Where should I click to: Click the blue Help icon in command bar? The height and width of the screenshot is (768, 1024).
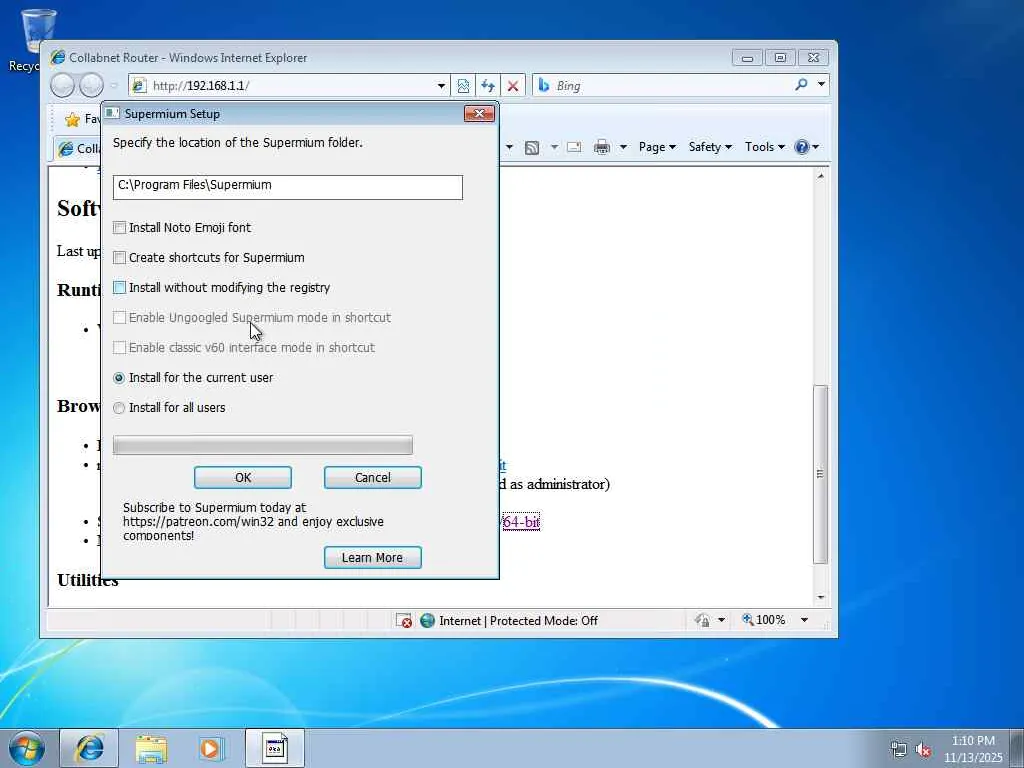802,147
